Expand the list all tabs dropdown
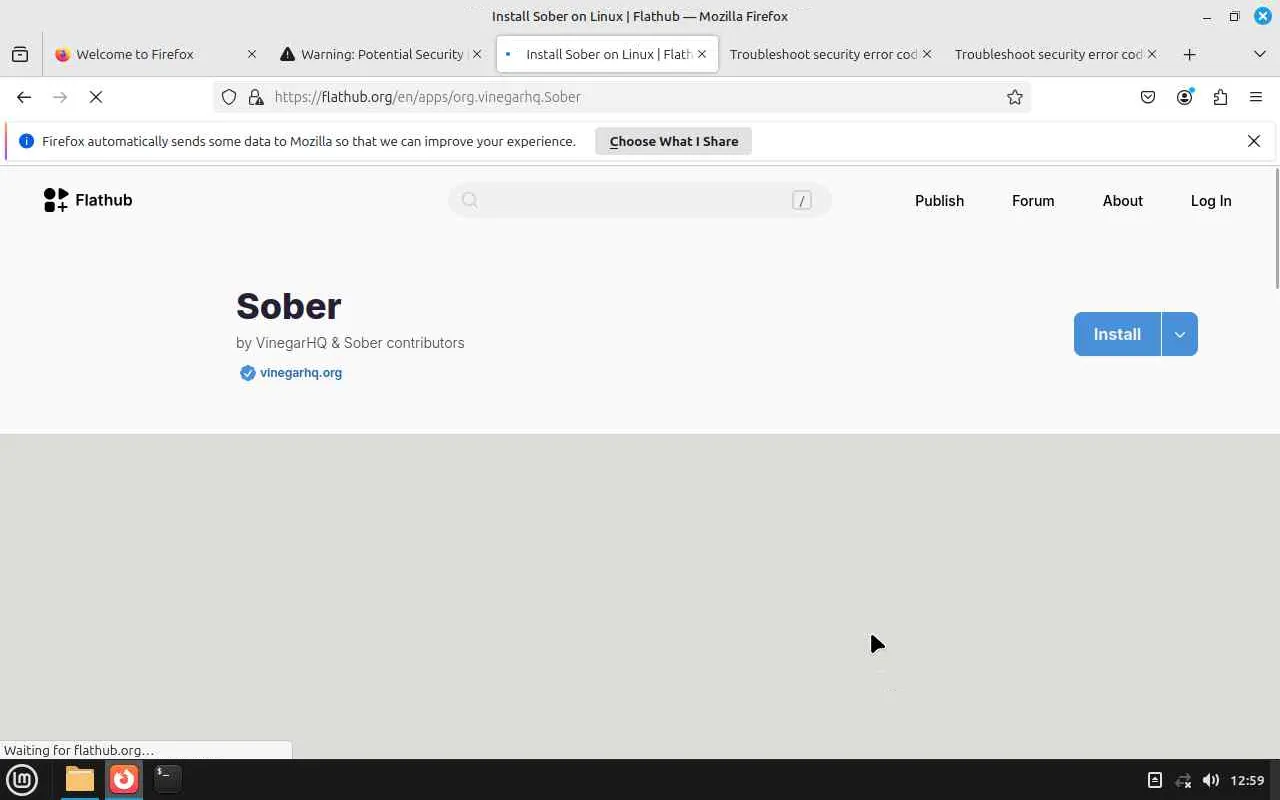Screen dimensions: 1280x800 tap(1260, 54)
